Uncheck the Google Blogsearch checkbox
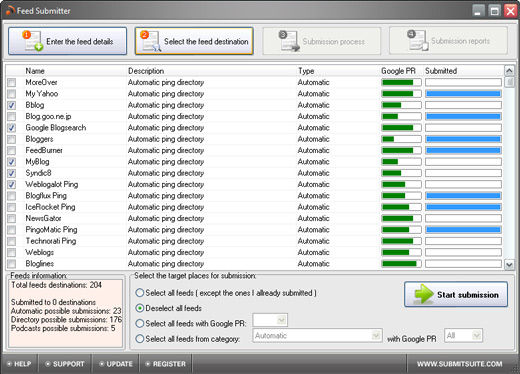 tap(12, 128)
